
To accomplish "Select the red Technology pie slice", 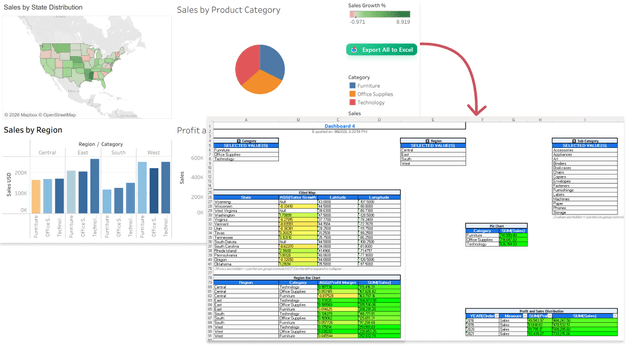I will coord(247,63).
